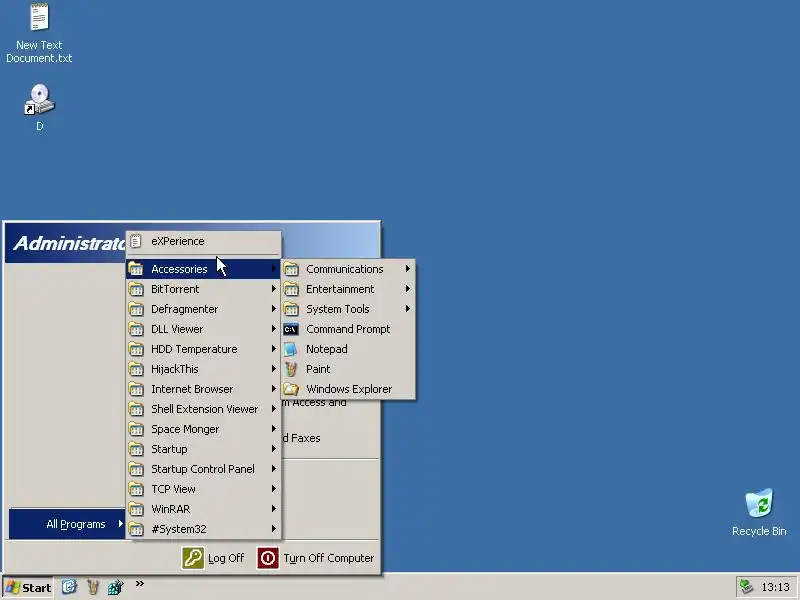Click the Paint brush cup icon
The height and width of the screenshot is (600, 800).
291,369
